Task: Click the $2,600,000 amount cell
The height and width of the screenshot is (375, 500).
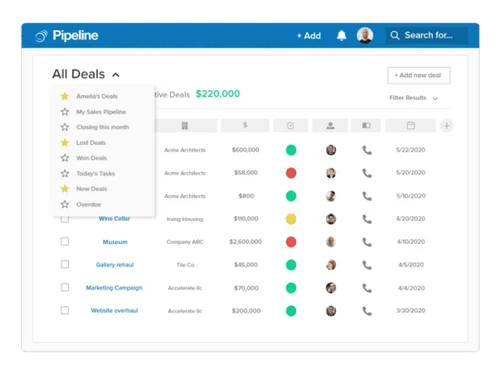Action: coord(246,242)
